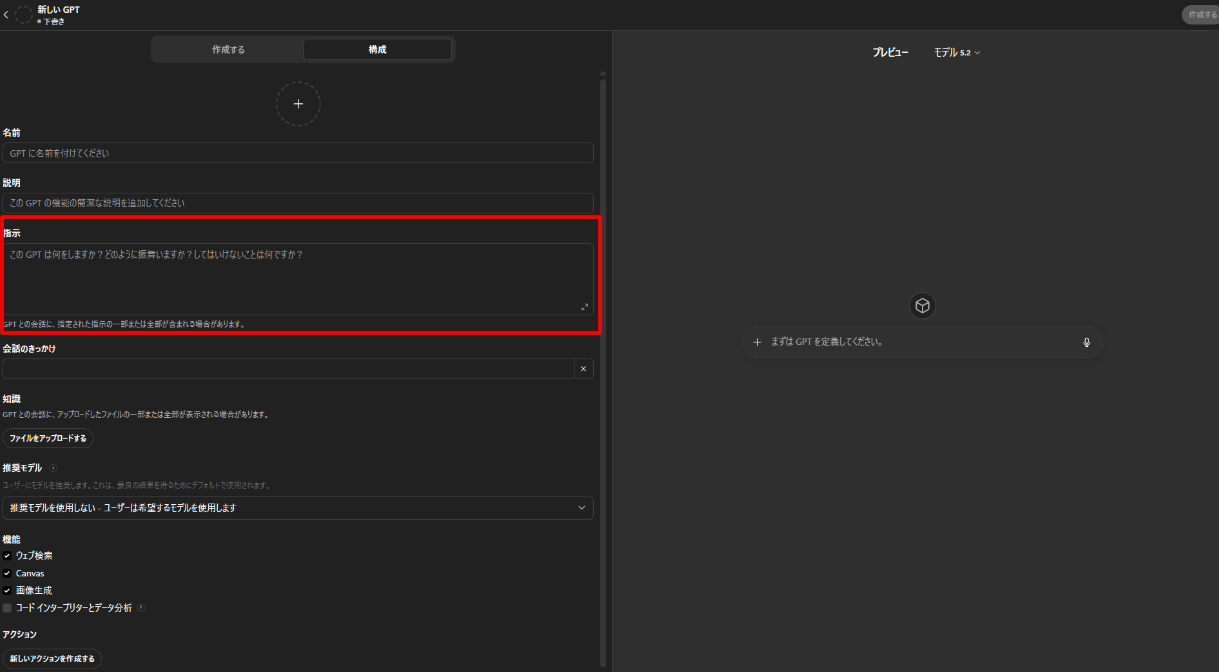
Task: Click the plus icon in preview message box
Action: (x=757, y=342)
